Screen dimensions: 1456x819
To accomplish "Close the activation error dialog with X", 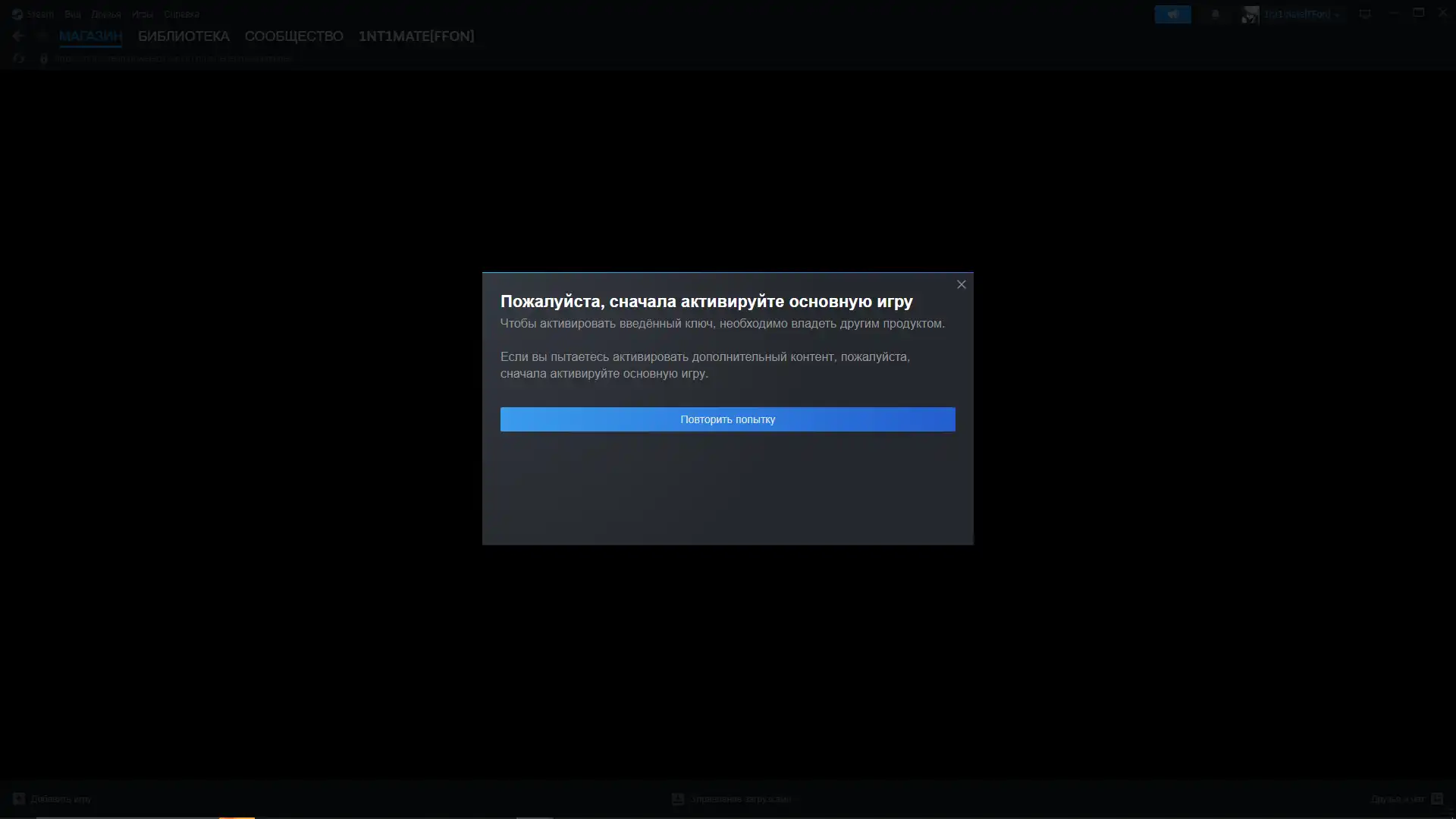I will (x=961, y=284).
